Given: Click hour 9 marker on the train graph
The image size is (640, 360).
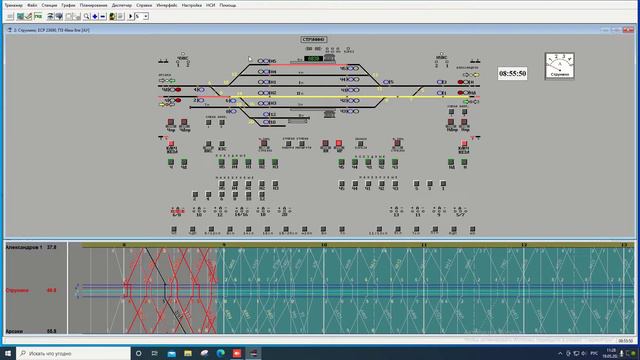Looking at the screenshot, I should click(224, 245).
